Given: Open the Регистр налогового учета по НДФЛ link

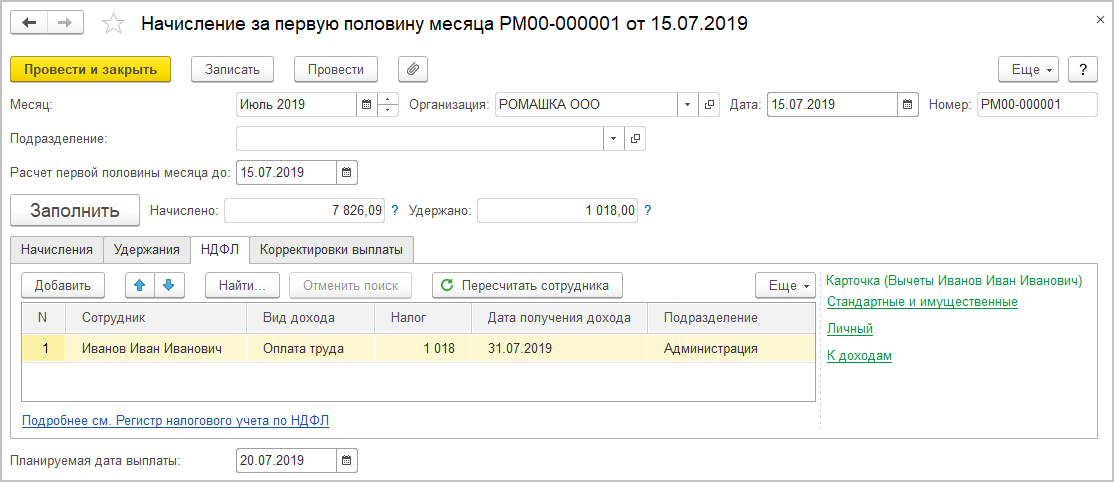Looking at the screenshot, I should tap(175, 421).
